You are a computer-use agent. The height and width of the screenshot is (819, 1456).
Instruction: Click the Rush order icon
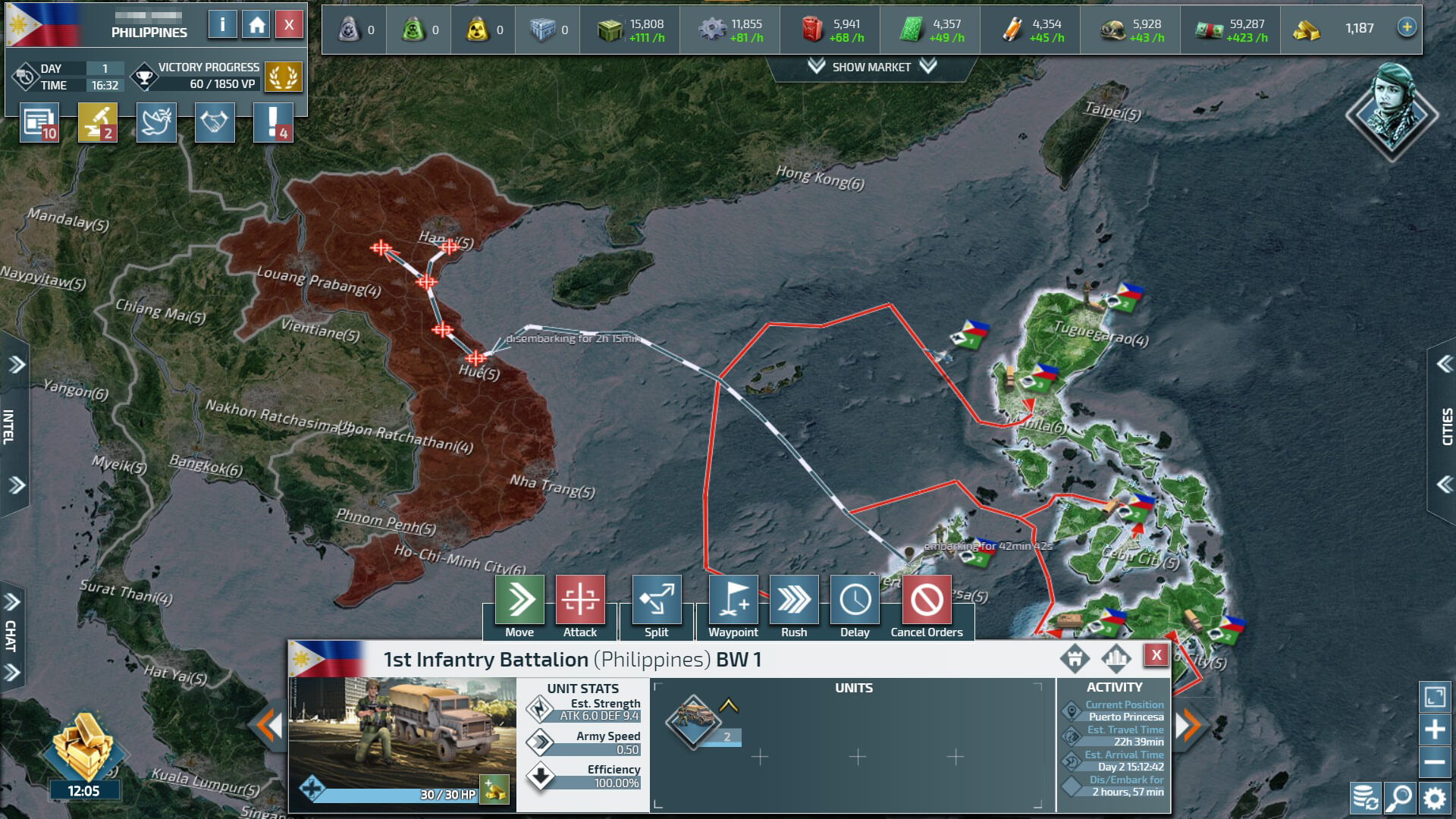coord(794,600)
